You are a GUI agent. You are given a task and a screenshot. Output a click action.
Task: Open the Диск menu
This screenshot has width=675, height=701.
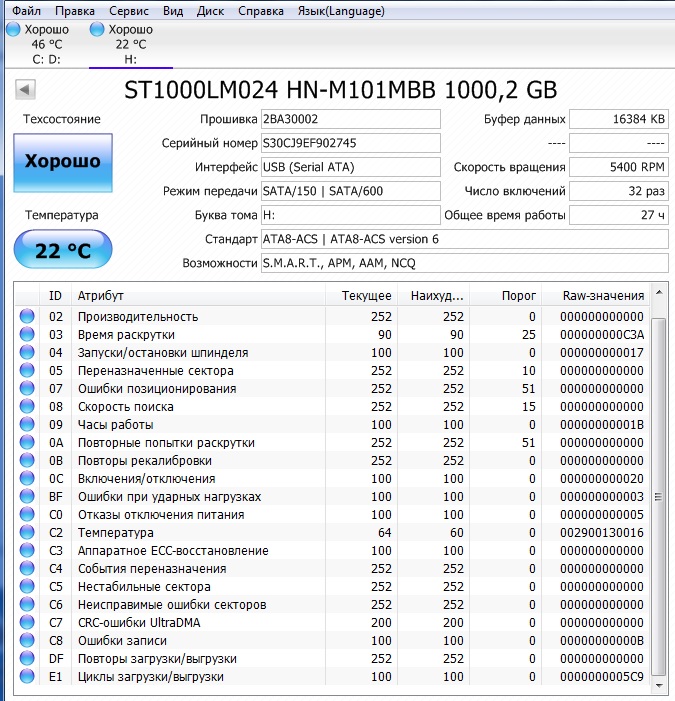click(x=210, y=11)
